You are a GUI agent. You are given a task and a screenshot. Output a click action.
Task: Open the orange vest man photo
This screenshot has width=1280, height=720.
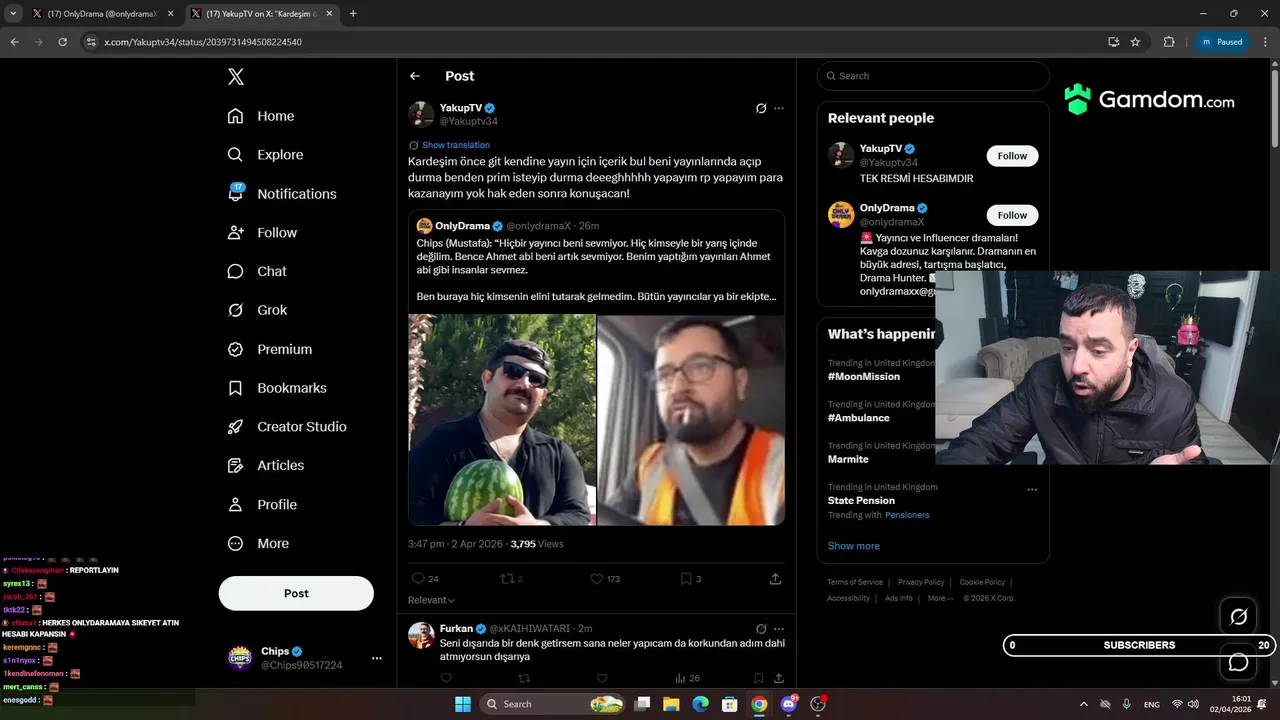pyautogui.click(x=691, y=420)
